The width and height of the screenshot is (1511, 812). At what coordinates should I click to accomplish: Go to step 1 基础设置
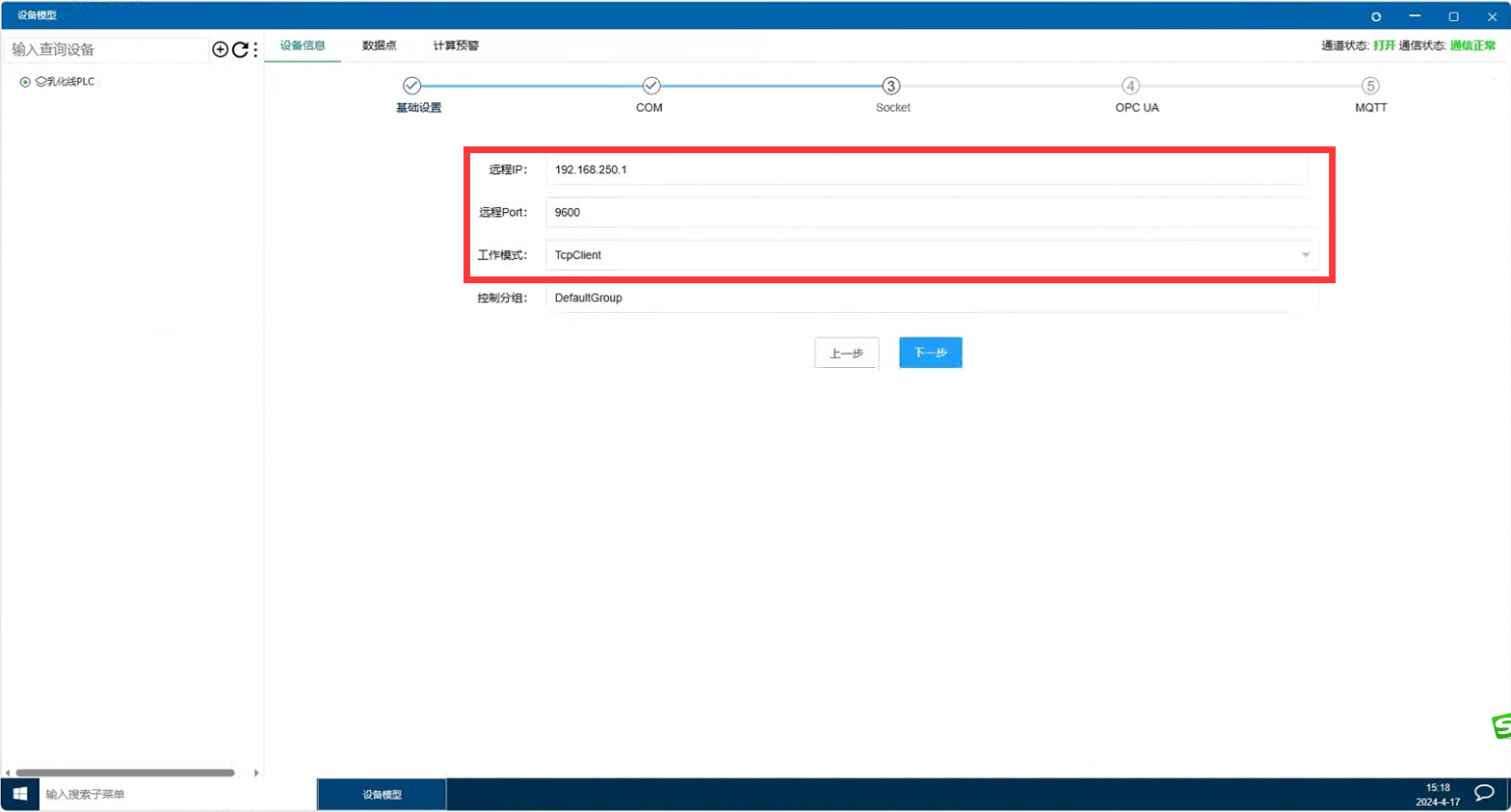[x=411, y=86]
